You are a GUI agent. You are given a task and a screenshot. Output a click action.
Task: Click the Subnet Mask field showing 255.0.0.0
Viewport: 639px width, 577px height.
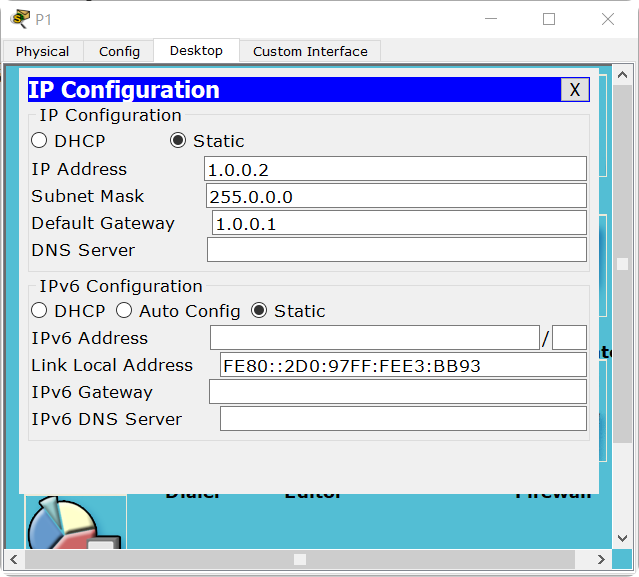tap(396, 196)
